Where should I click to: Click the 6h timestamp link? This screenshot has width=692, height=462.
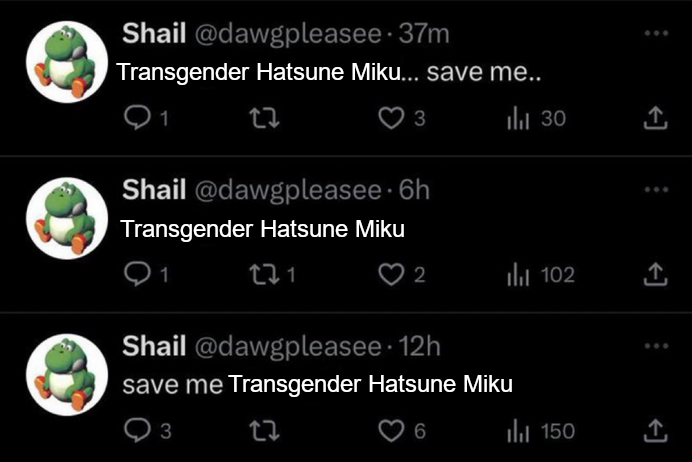[x=414, y=189]
